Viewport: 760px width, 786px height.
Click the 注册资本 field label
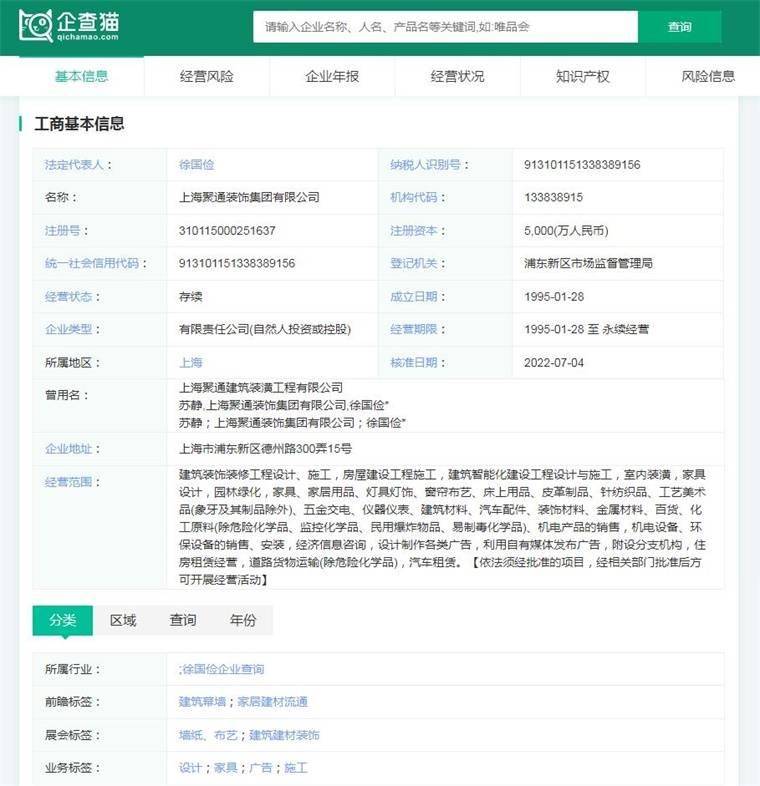[417, 231]
